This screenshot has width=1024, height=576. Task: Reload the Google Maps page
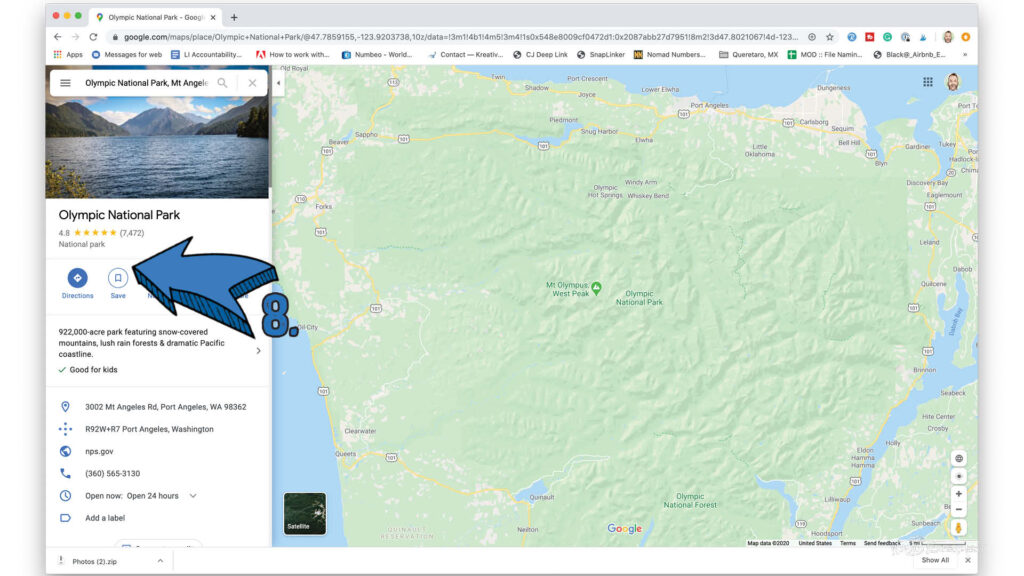click(x=93, y=37)
